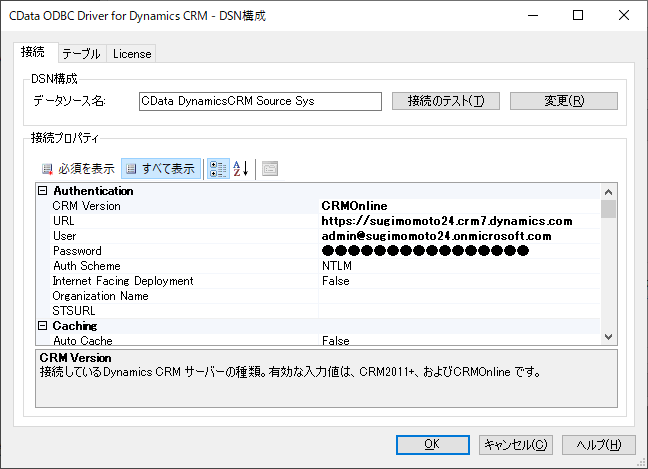
Task: Click the masked password value
Action: pos(425,251)
